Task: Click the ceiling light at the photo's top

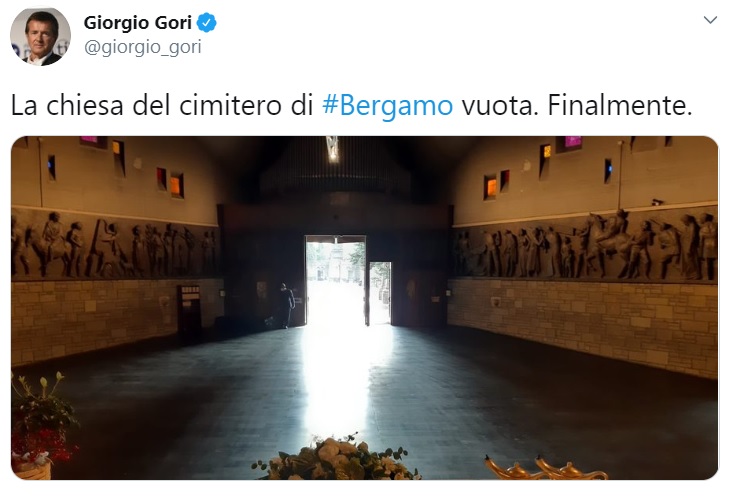Action: (x=332, y=149)
